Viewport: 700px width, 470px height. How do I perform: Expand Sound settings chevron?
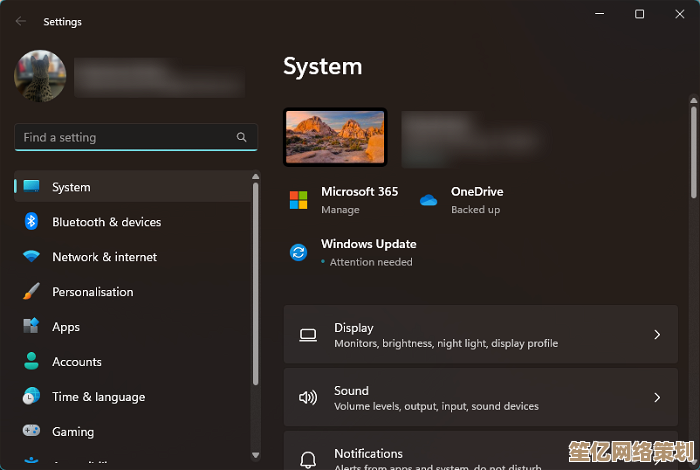pyautogui.click(x=657, y=397)
